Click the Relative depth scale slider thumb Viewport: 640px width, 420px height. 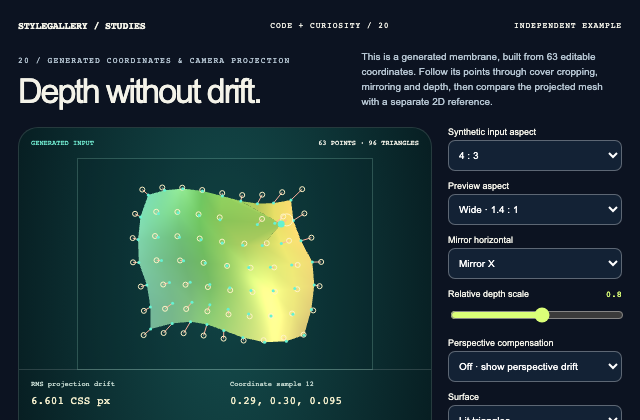(x=542, y=315)
